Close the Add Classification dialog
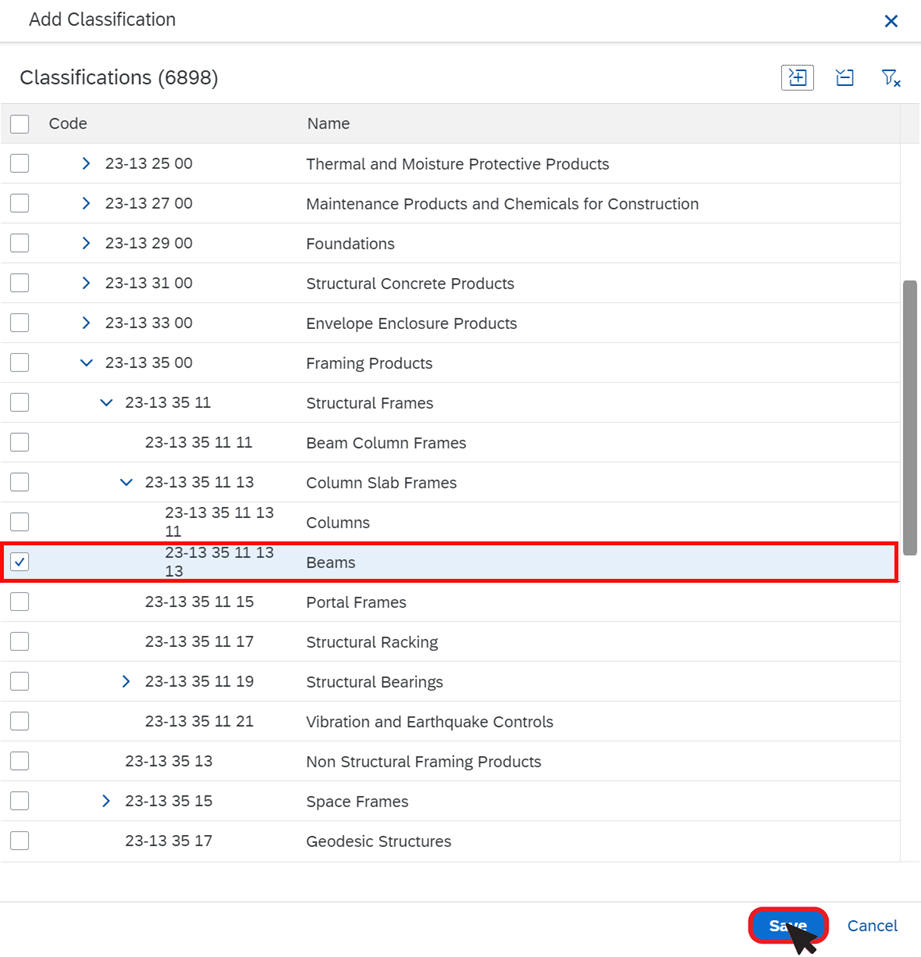Viewport: 921px width, 957px height. point(891,21)
